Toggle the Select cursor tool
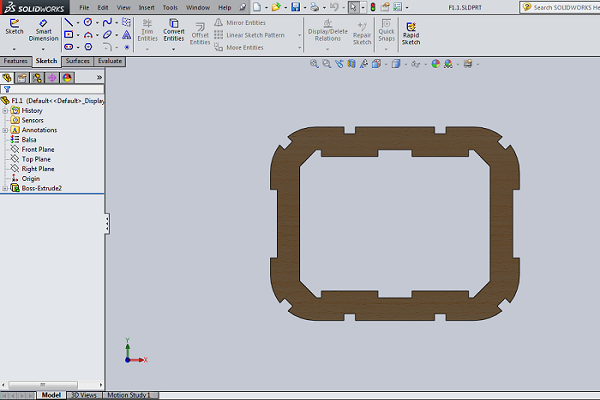The height and width of the screenshot is (400, 600). pyautogui.click(x=353, y=7)
